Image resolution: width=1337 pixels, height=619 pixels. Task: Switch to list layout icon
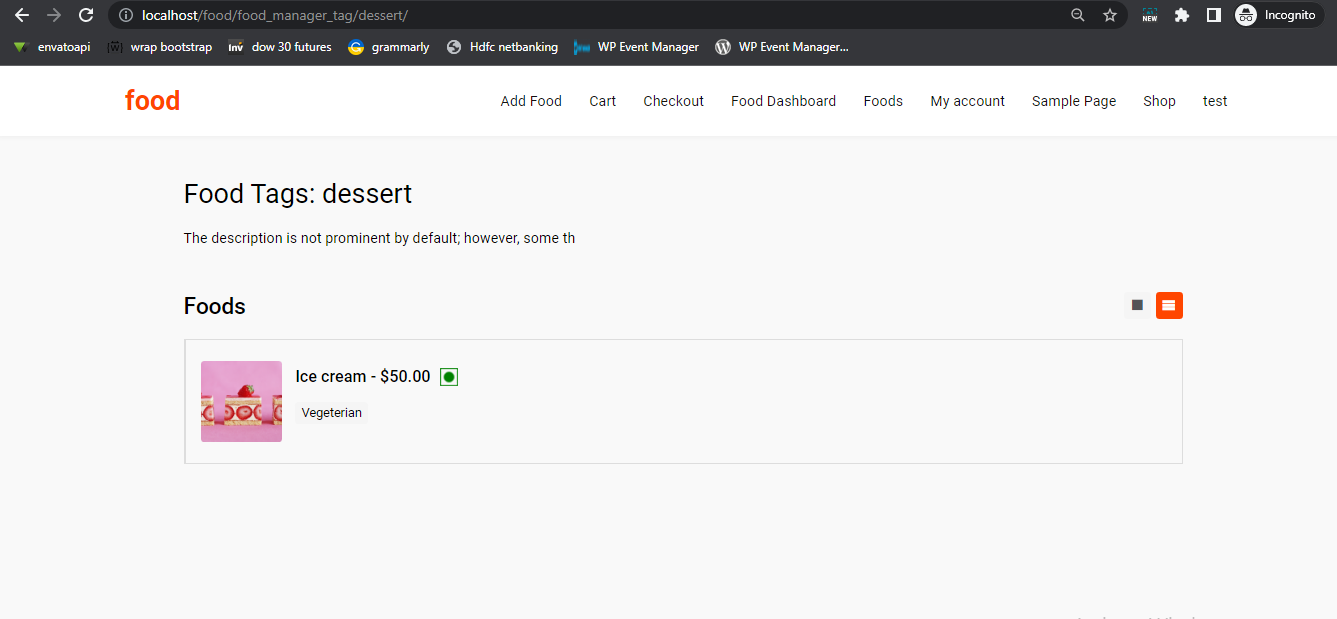(x=1169, y=305)
